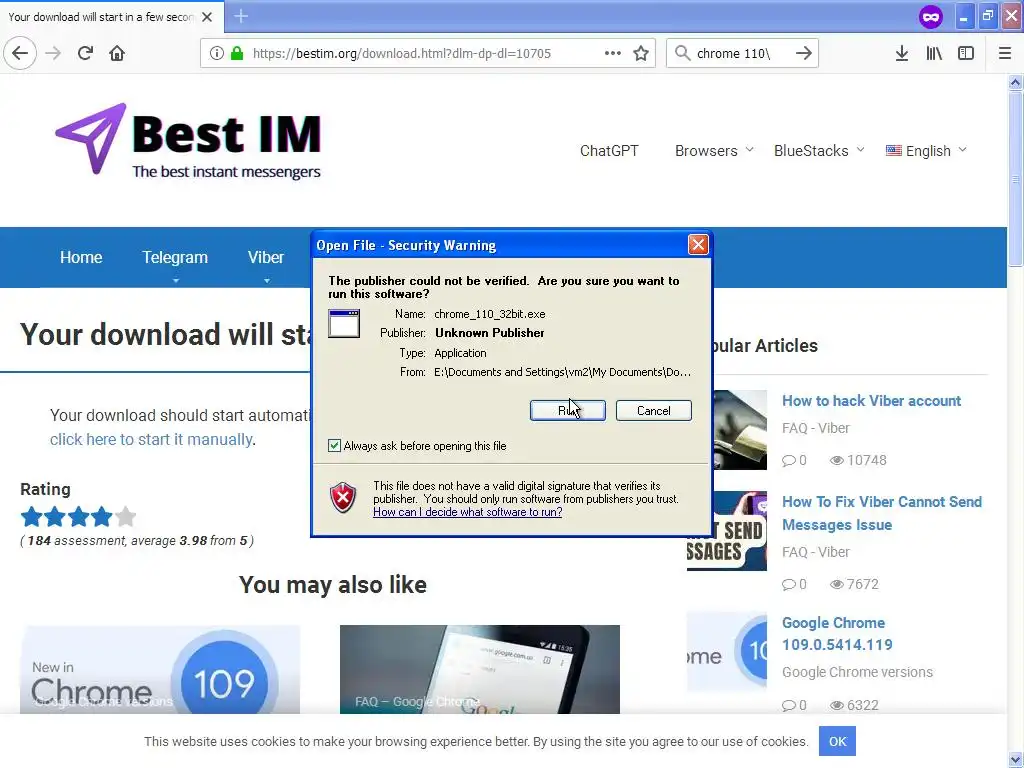Open 'How To Fix Viber Cannot Send Messages Issue'
The image size is (1024, 768).
(882, 513)
